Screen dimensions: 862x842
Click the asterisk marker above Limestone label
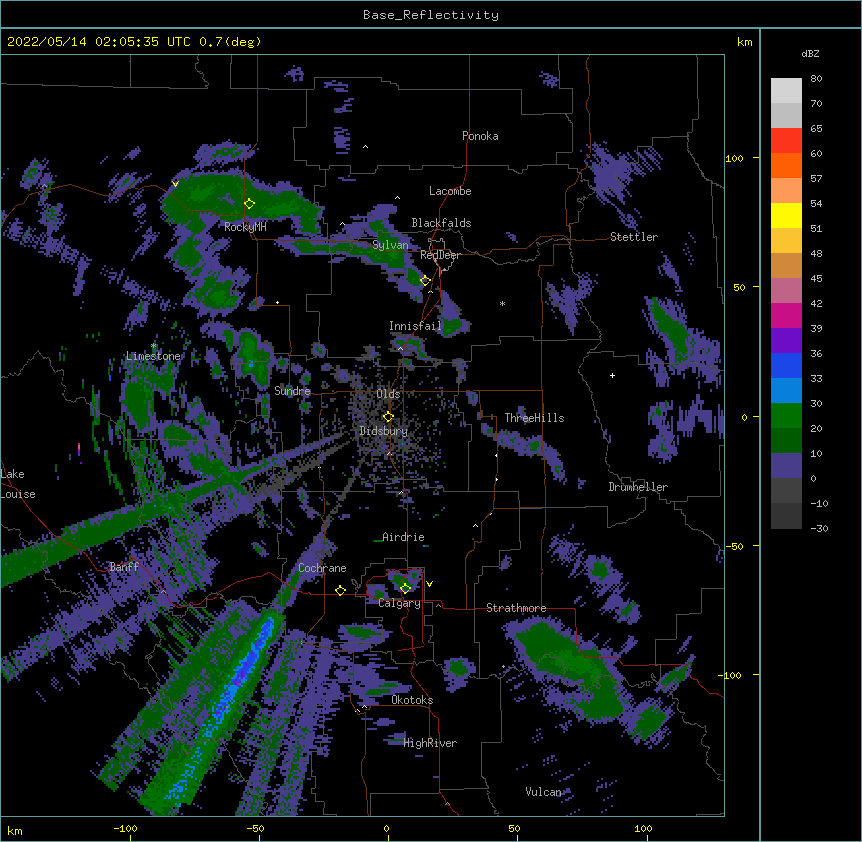click(153, 345)
